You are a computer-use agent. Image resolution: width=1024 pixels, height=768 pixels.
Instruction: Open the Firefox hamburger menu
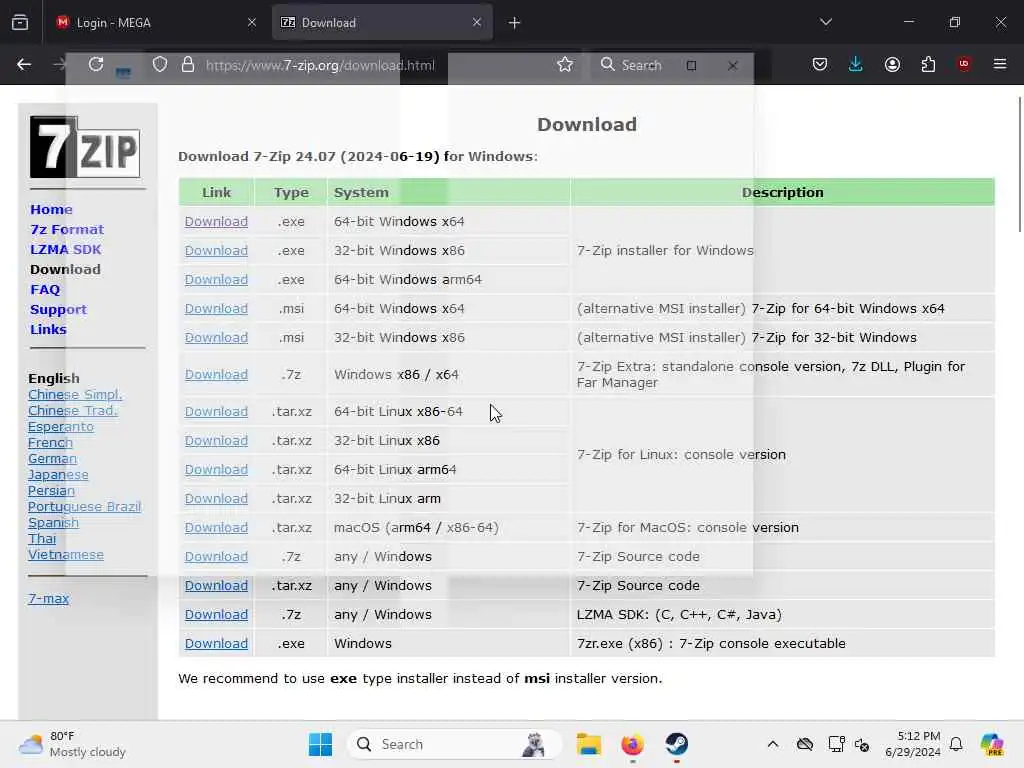point(1000,64)
